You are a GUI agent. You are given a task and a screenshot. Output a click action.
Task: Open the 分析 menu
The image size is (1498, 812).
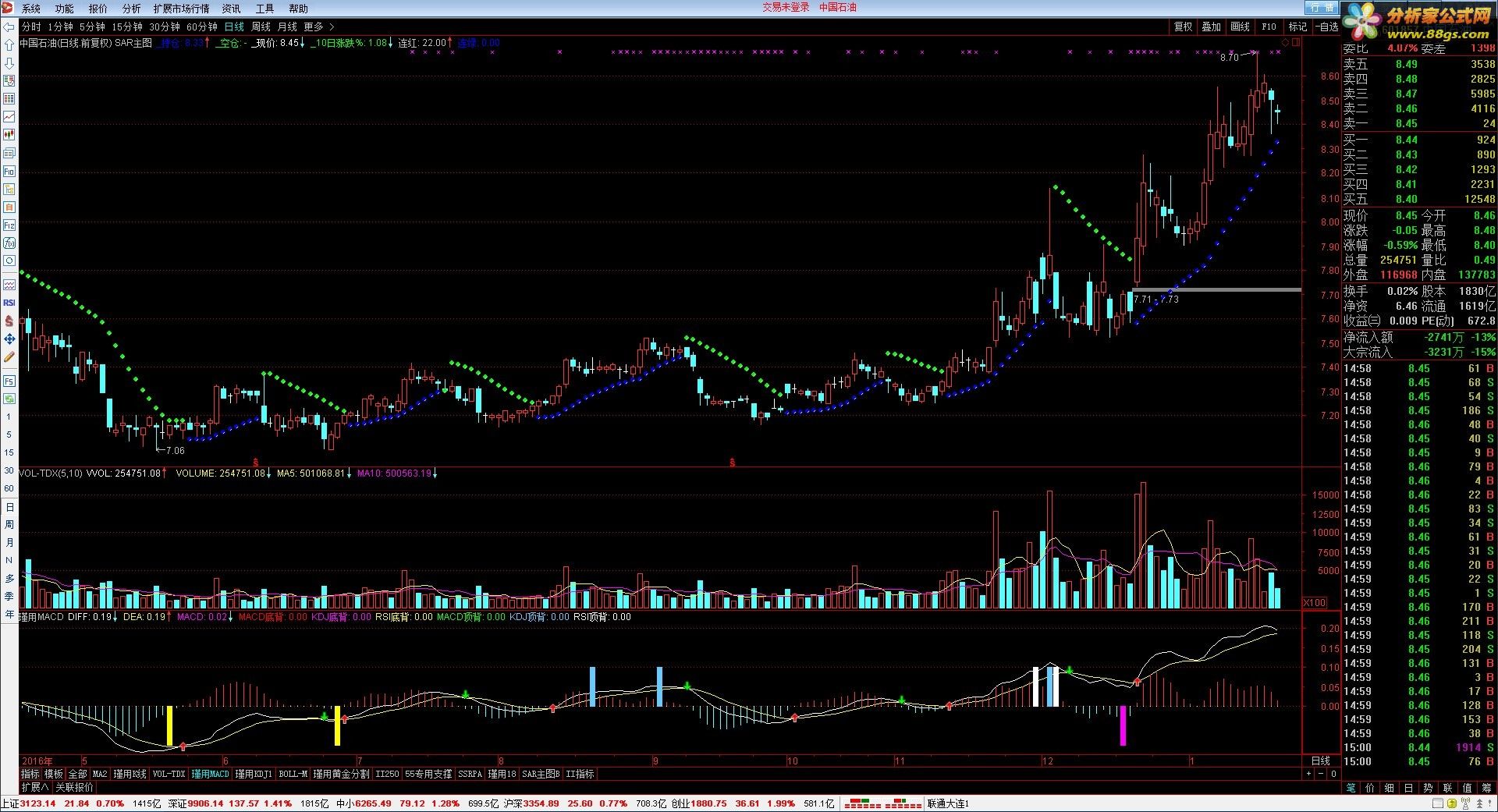coord(132,9)
